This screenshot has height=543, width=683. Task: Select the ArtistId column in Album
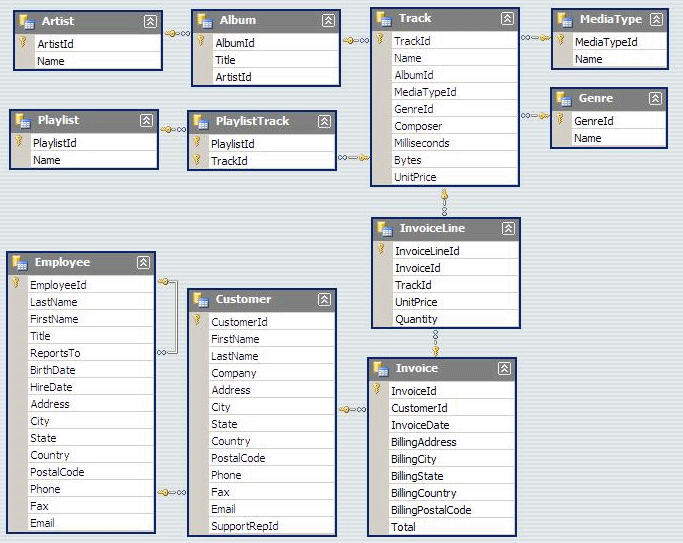[x=276, y=77]
